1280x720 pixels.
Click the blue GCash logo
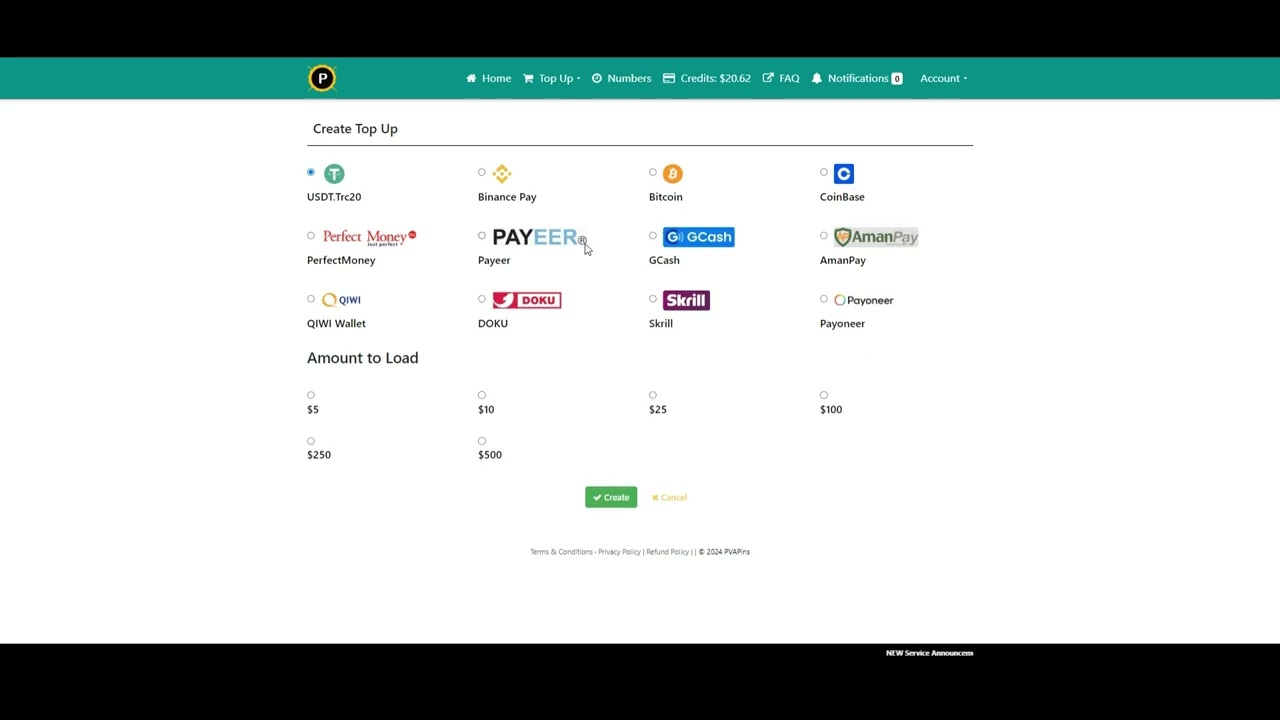click(x=699, y=237)
